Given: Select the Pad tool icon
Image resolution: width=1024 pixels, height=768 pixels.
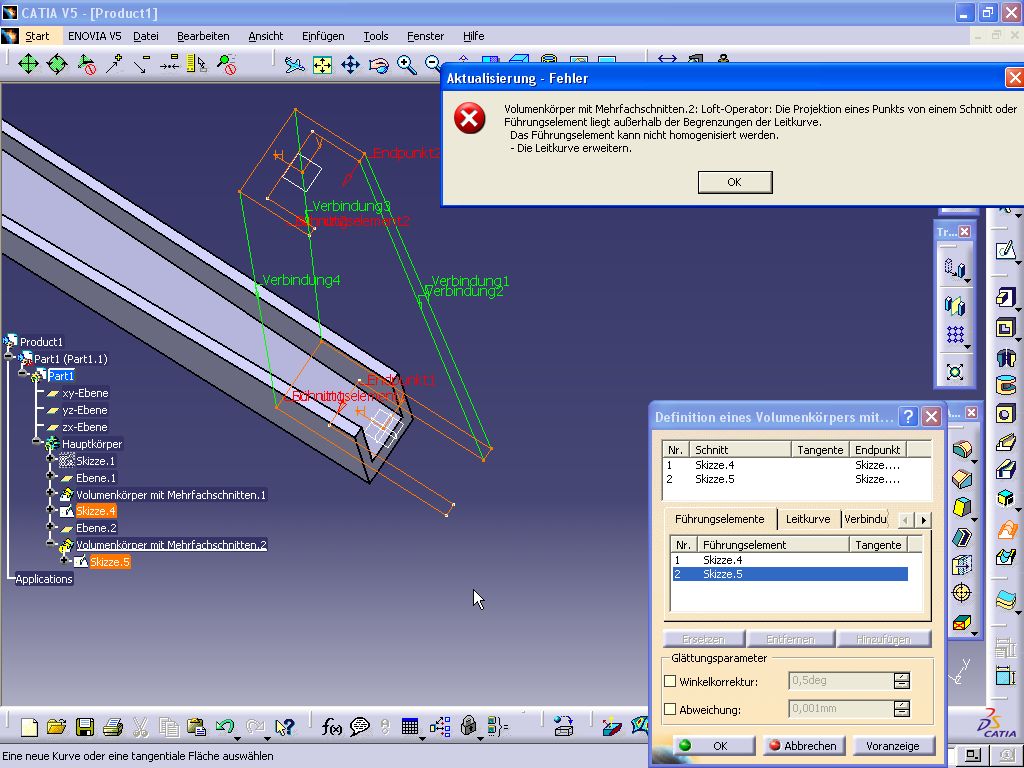Looking at the screenshot, I should 1006,298.
